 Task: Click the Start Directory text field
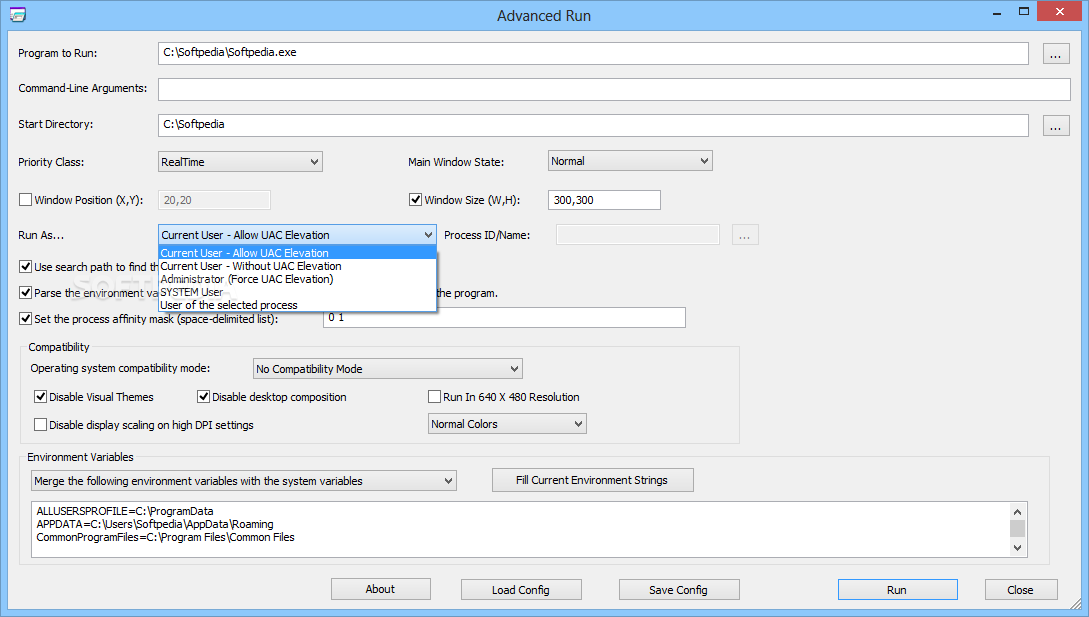point(592,125)
